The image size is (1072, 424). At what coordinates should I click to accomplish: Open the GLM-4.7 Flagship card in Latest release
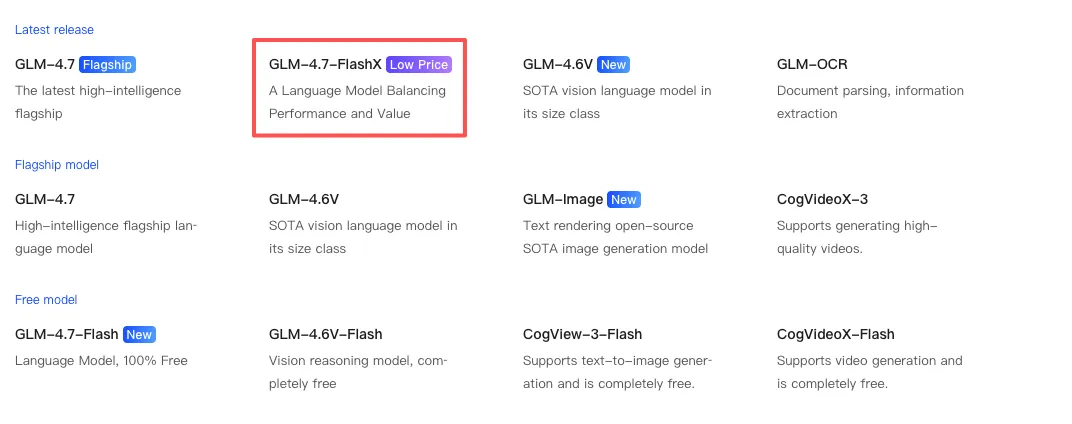pos(45,65)
